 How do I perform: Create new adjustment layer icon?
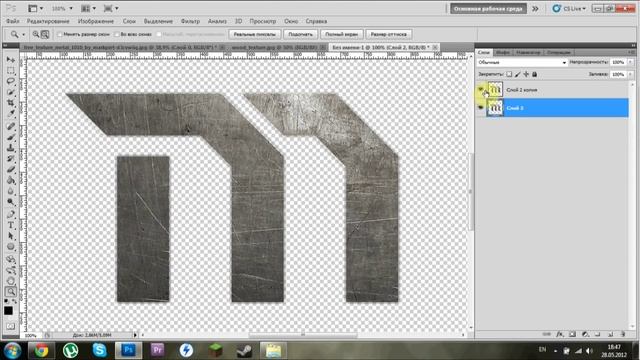pyautogui.click(x=585, y=334)
